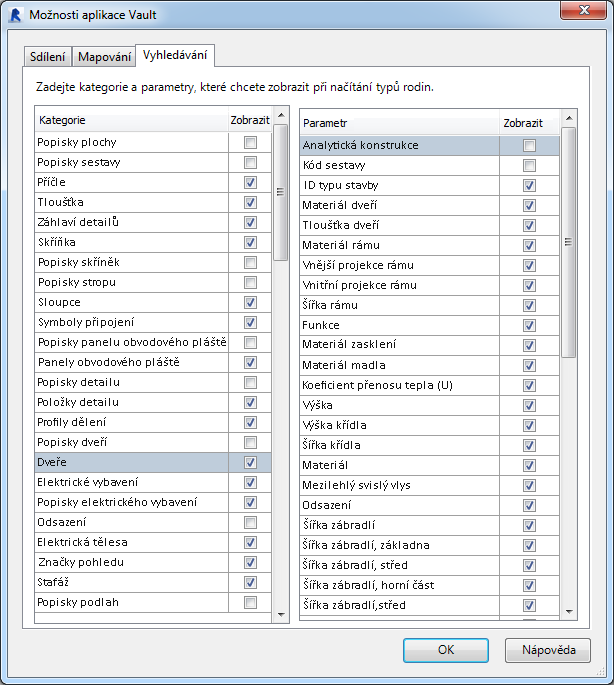
Task: Check the Popisky podlah checkbox
Action: tap(250, 602)
